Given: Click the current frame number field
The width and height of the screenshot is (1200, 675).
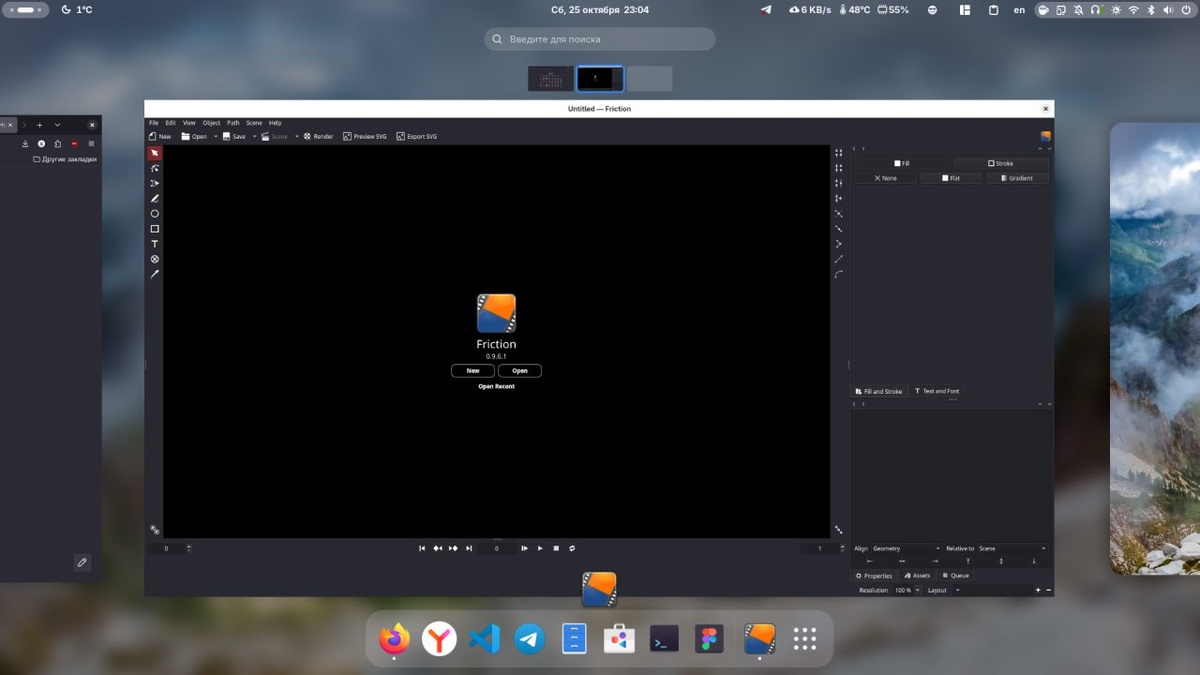Looking at the screenshot, I should coord(497,548).
